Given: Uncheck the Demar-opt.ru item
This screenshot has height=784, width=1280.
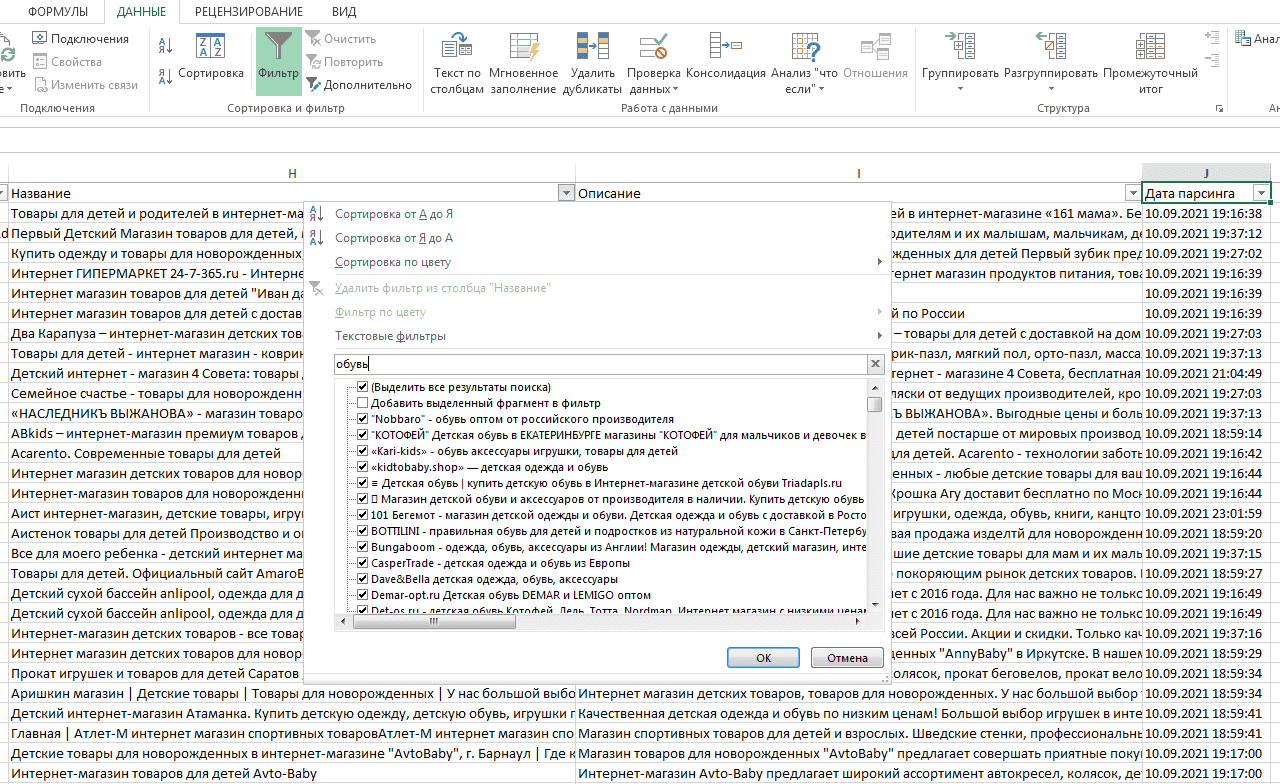Looking at the screenshot, I should [x=363, y=594].
